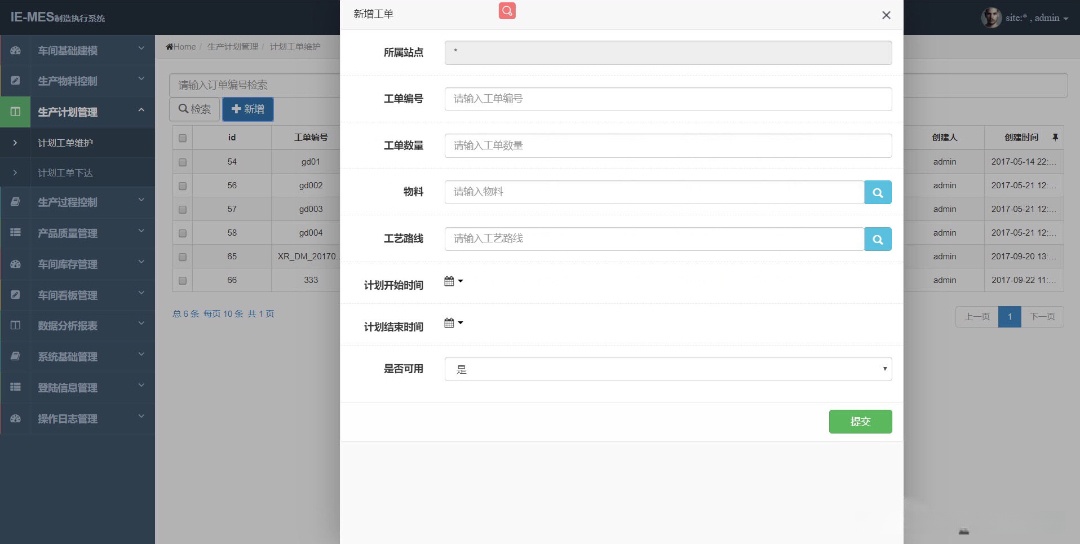Click the 生产物料控制 sidebar edit icon
This screenshot has width=1080, height=544.
pyautogui.click(x=15, y=81)
